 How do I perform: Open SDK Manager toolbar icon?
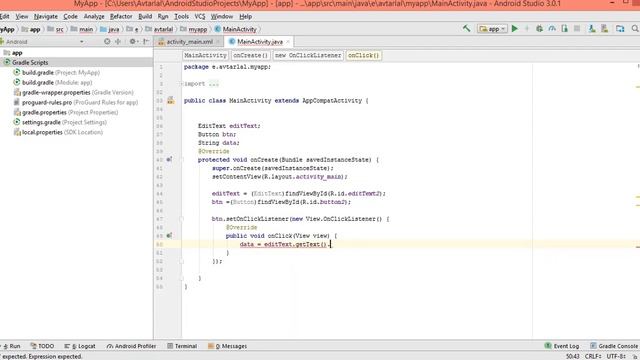pyautogui.click(x=604, y=29)
